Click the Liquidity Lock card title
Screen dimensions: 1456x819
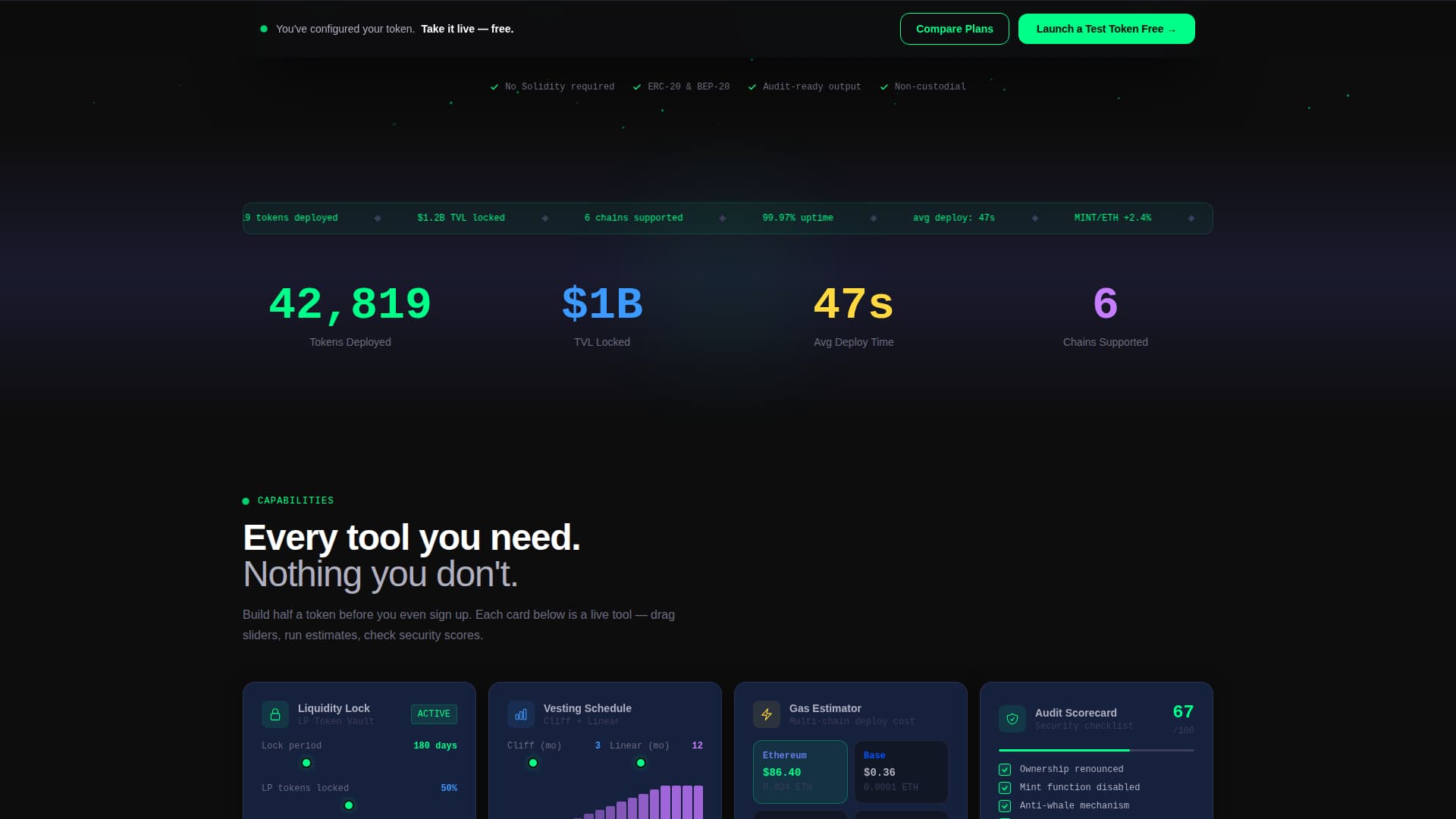tap(334, 708)
